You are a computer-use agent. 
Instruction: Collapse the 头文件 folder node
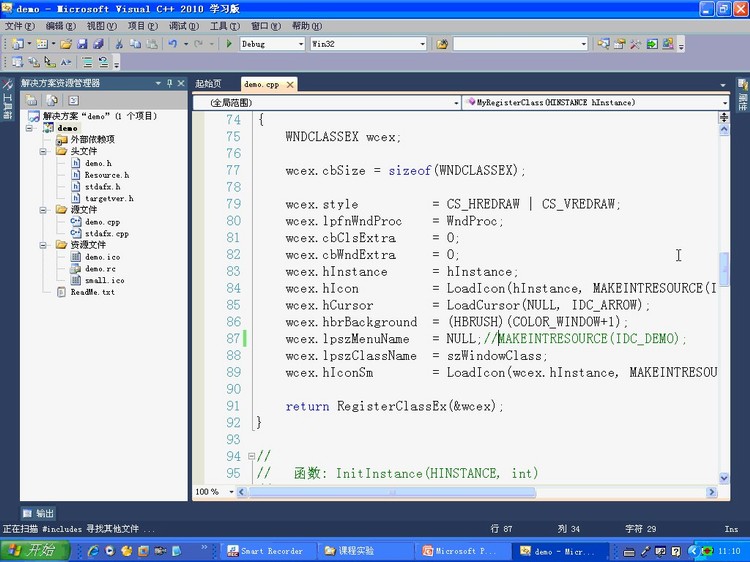pyautogui.click(x=45, y=152)
